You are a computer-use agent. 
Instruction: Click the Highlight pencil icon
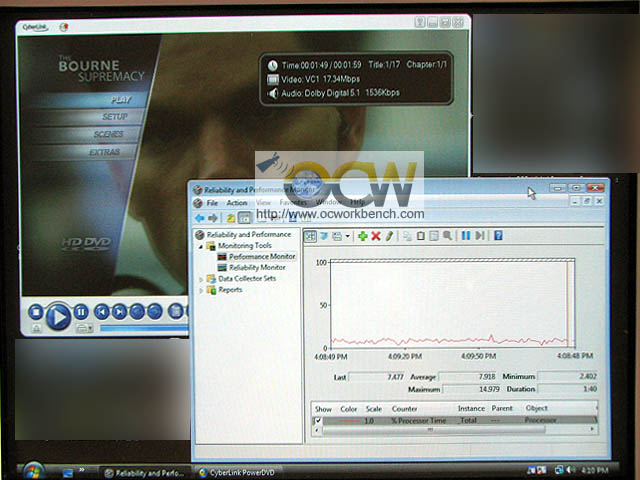coord(389,236)
